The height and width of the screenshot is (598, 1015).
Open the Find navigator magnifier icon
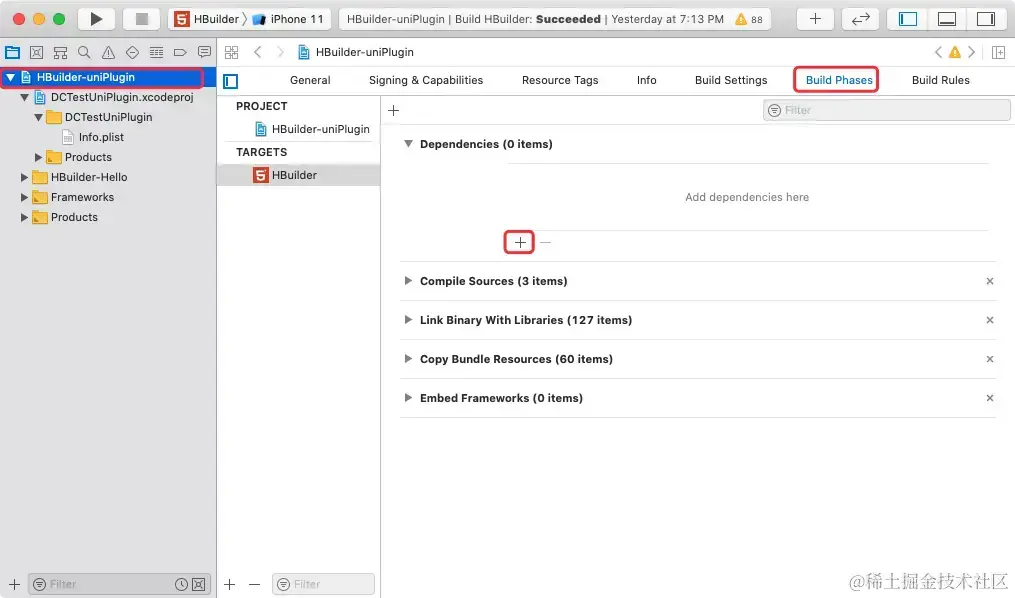point(84,52)
